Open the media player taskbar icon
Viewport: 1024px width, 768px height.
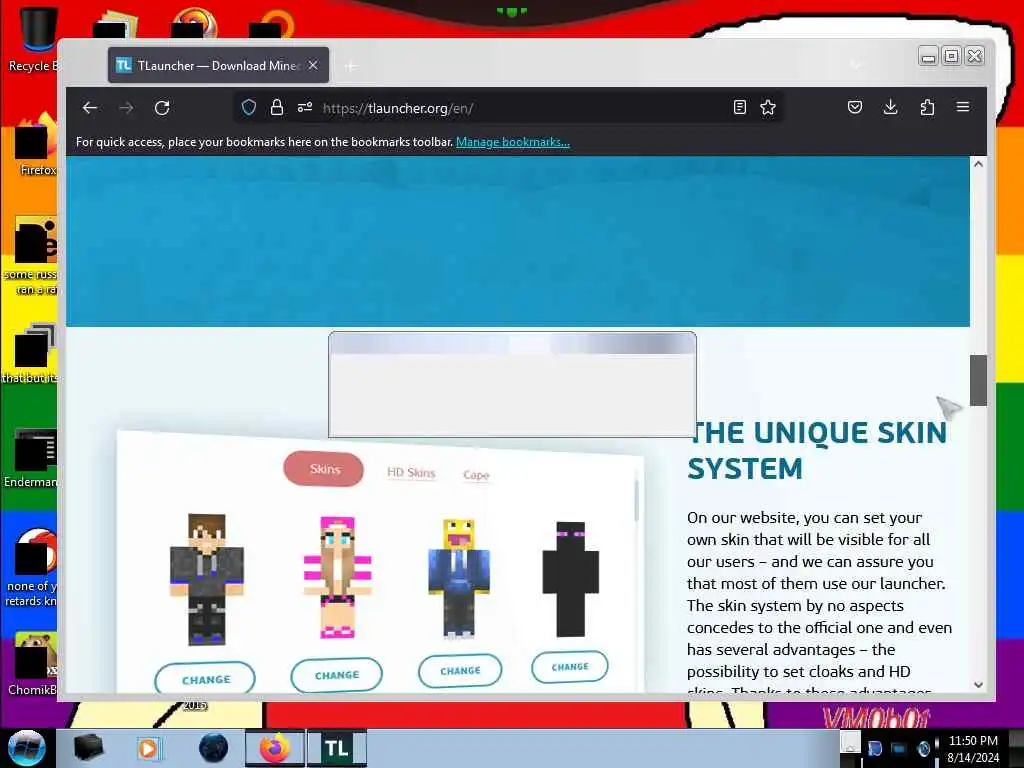(148, 748)
